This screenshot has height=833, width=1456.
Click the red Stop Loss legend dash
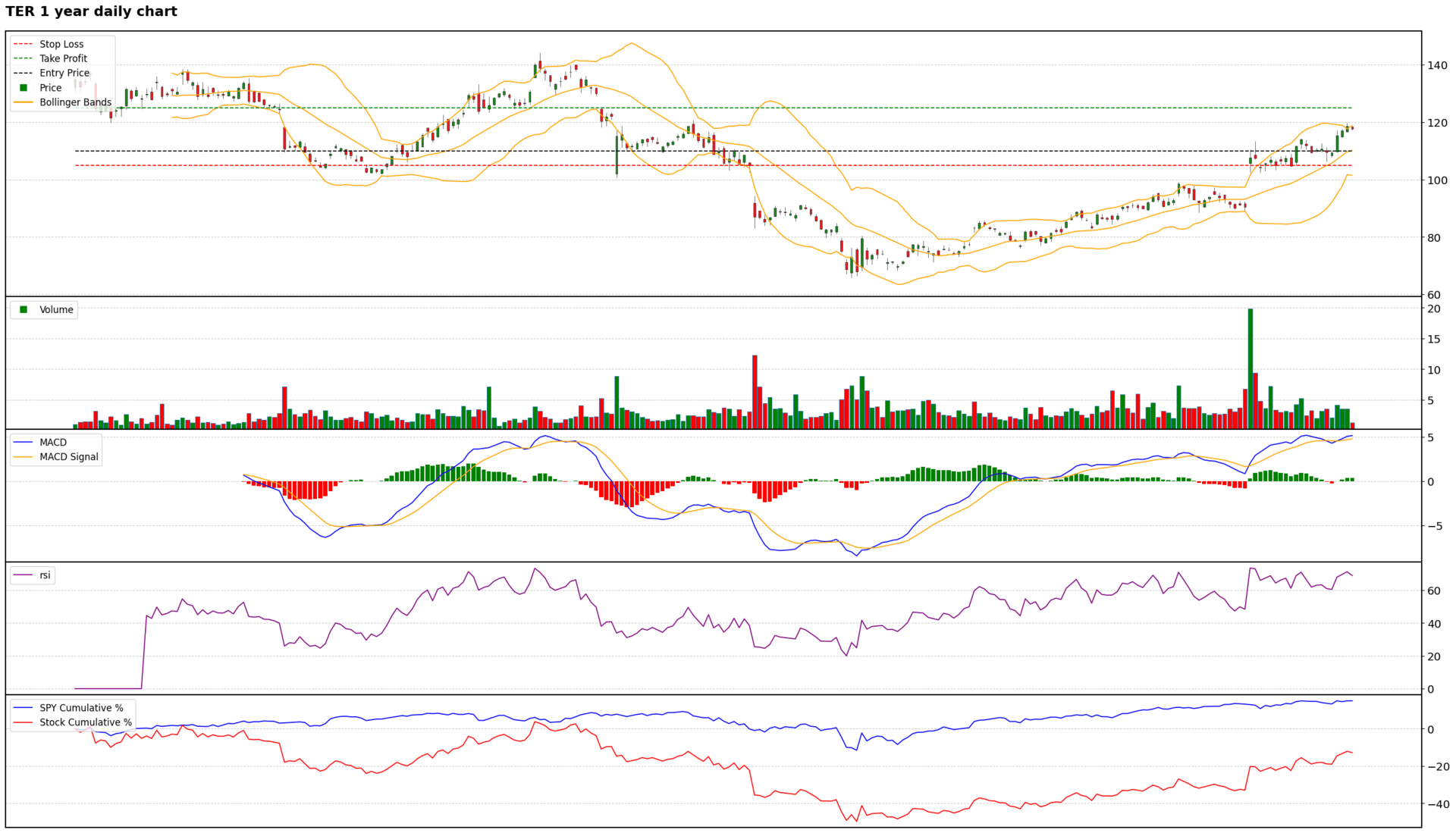click(x=24, y=45)
